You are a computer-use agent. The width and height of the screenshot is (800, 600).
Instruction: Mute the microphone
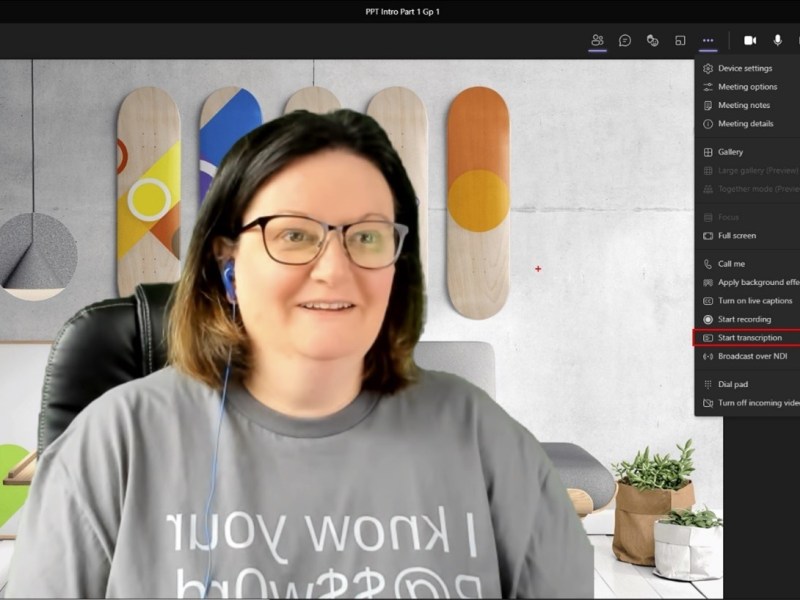point(778,40)
